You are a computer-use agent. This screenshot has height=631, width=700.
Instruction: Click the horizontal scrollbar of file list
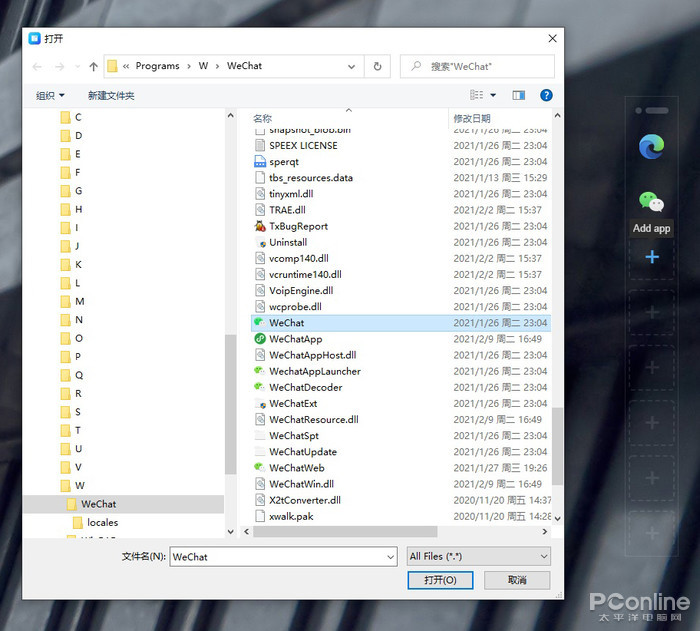point(345,531)
